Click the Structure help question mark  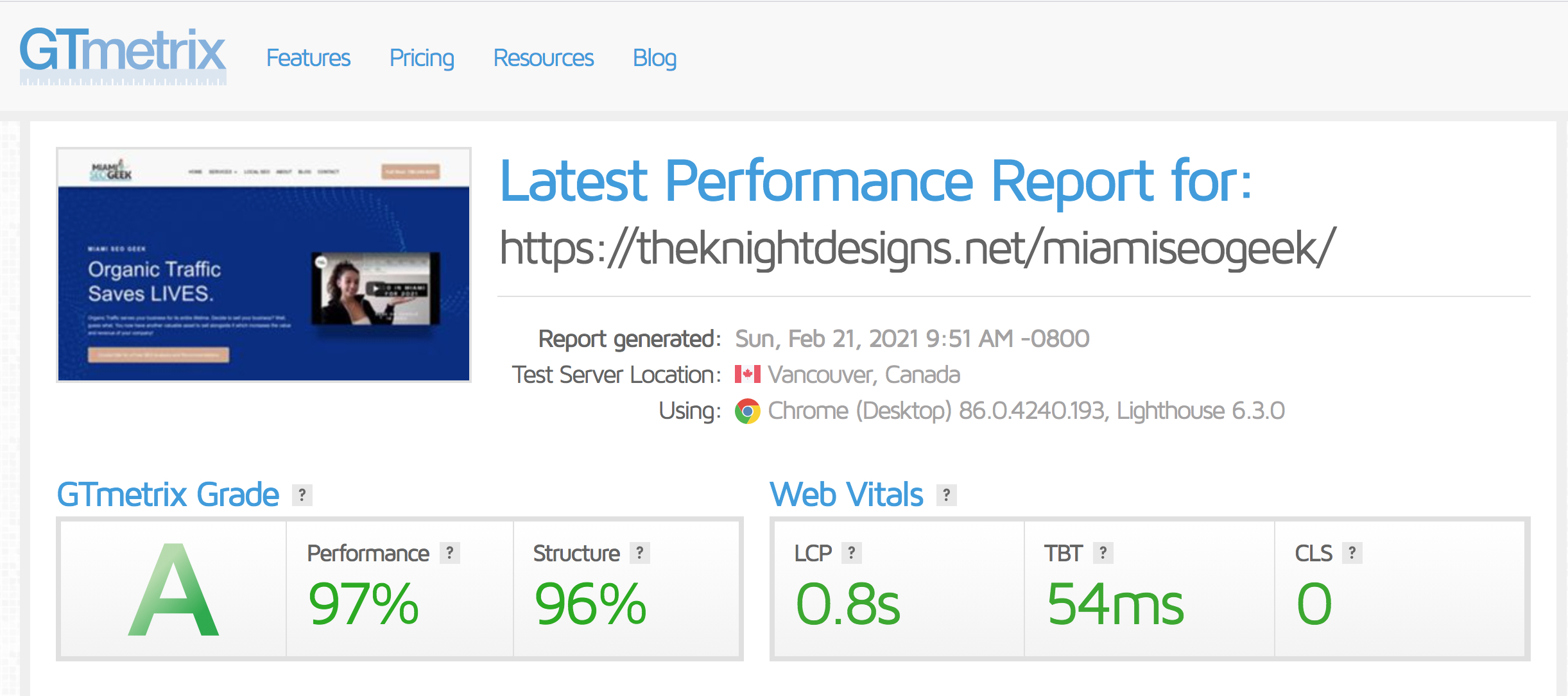tap(639, 552)
